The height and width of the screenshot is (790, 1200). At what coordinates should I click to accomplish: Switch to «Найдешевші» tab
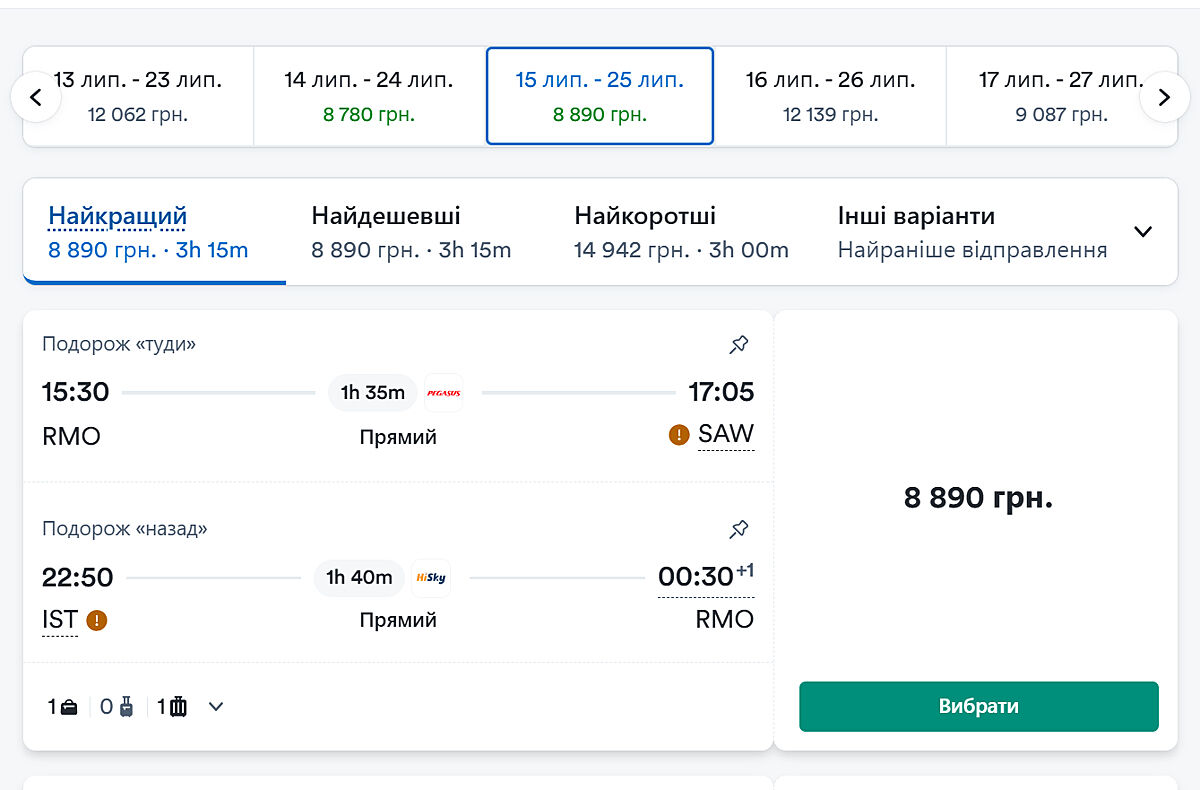coord(411,232)
